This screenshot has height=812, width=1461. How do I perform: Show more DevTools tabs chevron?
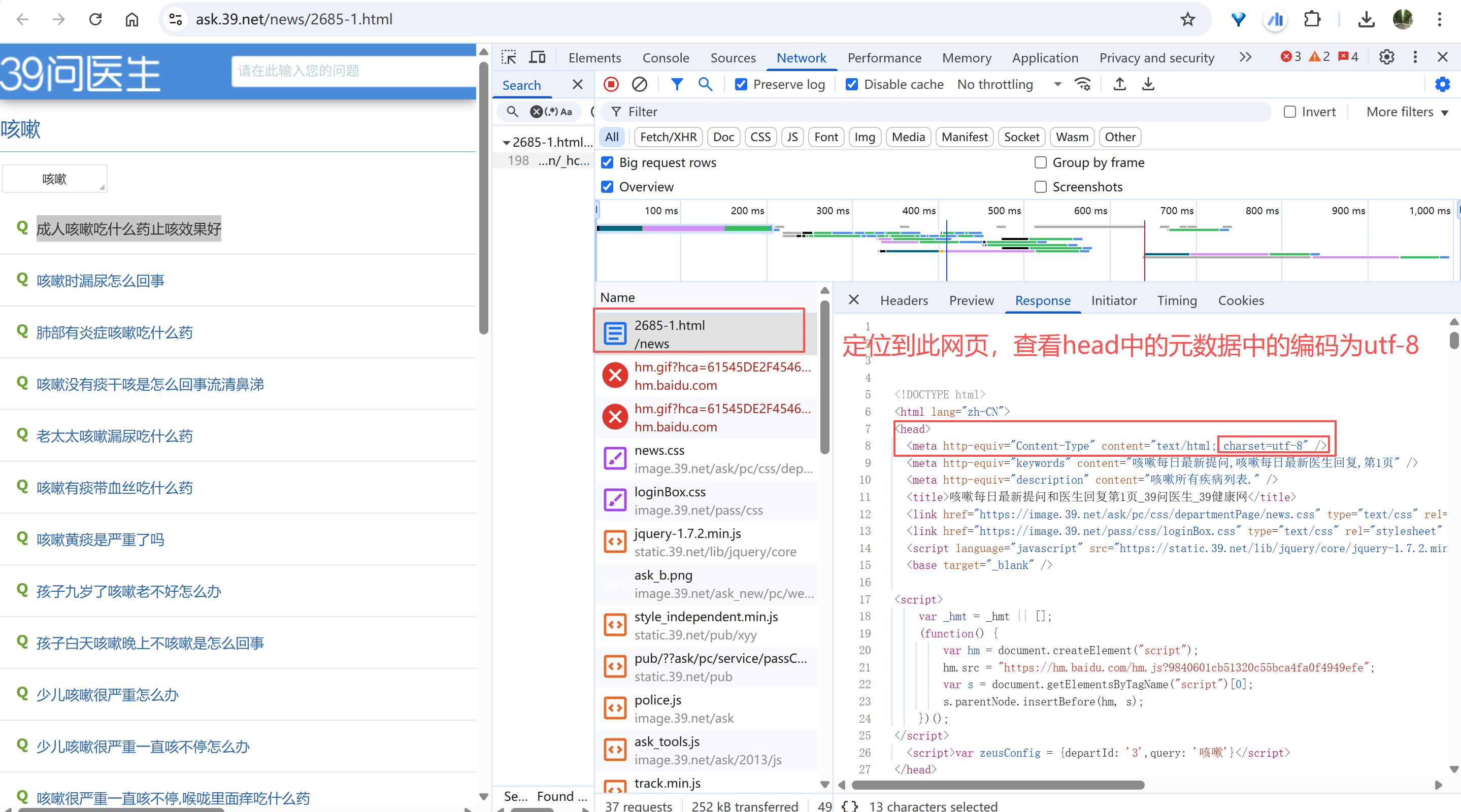1245,57
